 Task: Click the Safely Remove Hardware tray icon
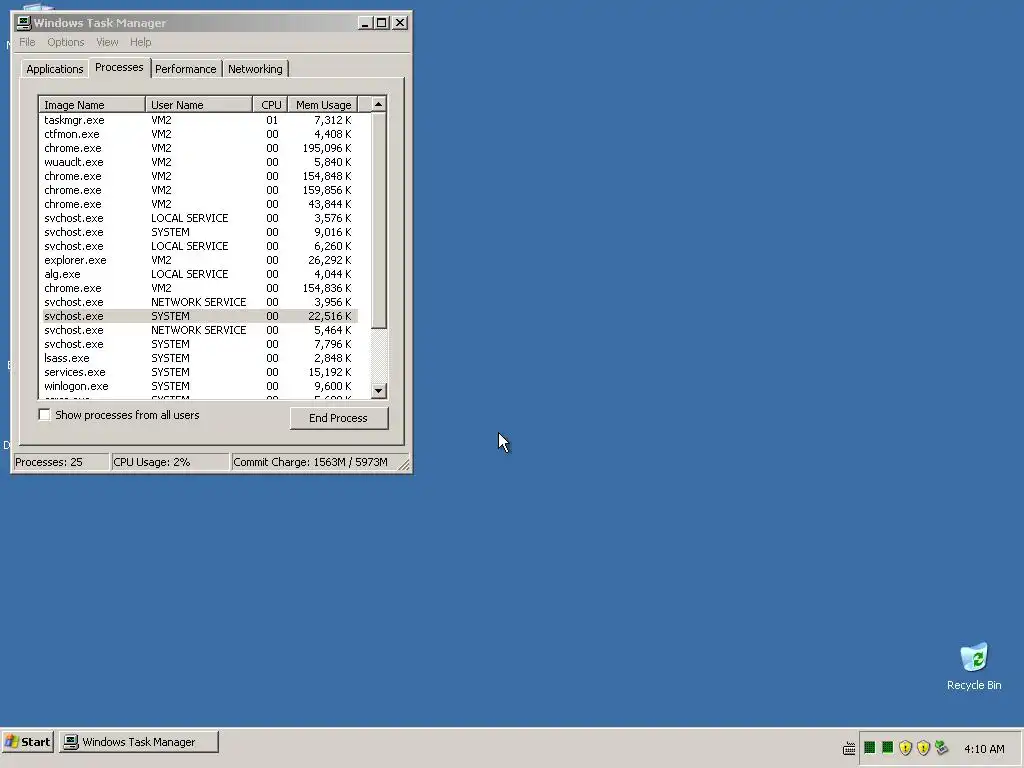pyautogui.click(x=941, y=748)
